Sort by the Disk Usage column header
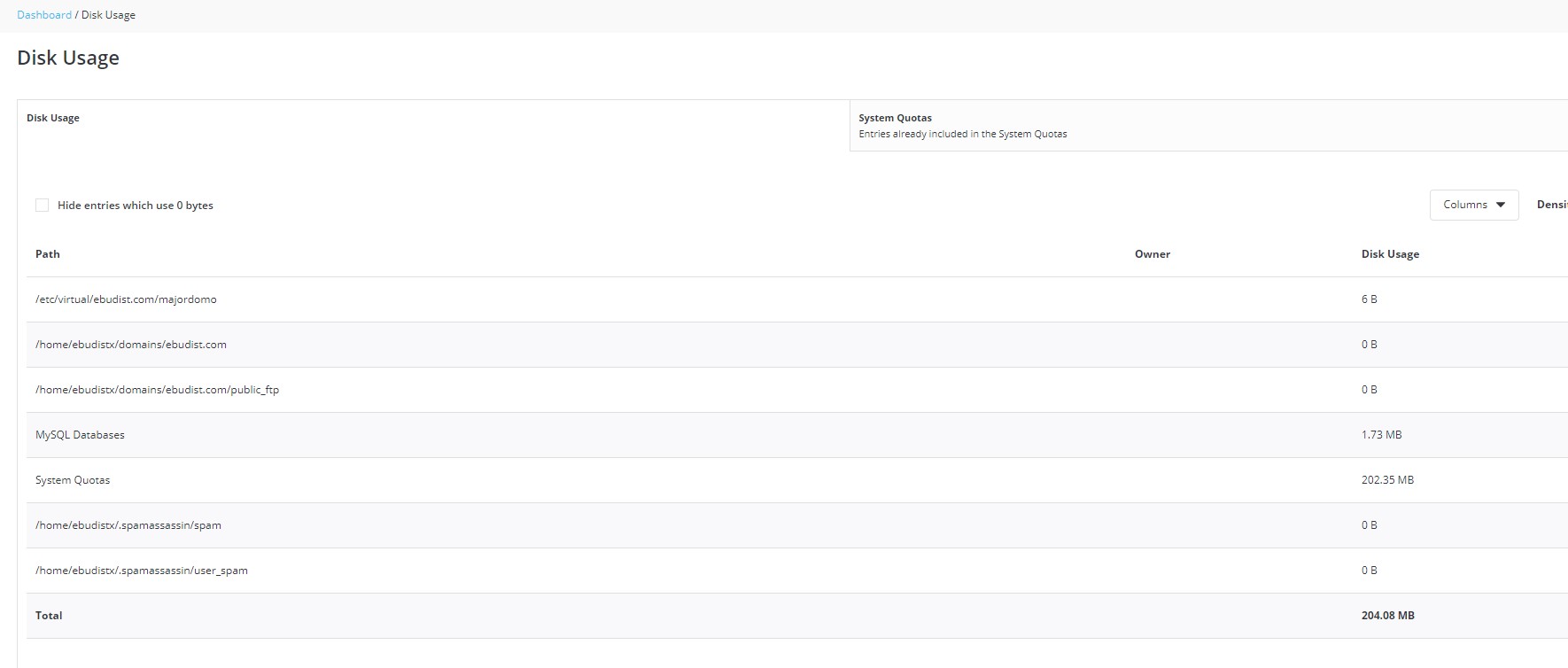1568x668 pixels. point(1390,254)
